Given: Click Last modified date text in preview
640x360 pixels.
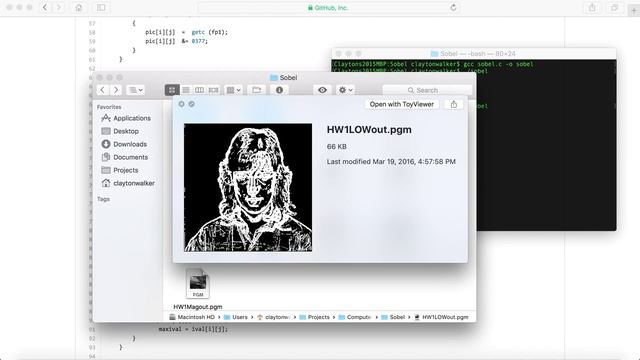Looking at the screenshot, I should [391, 162].
